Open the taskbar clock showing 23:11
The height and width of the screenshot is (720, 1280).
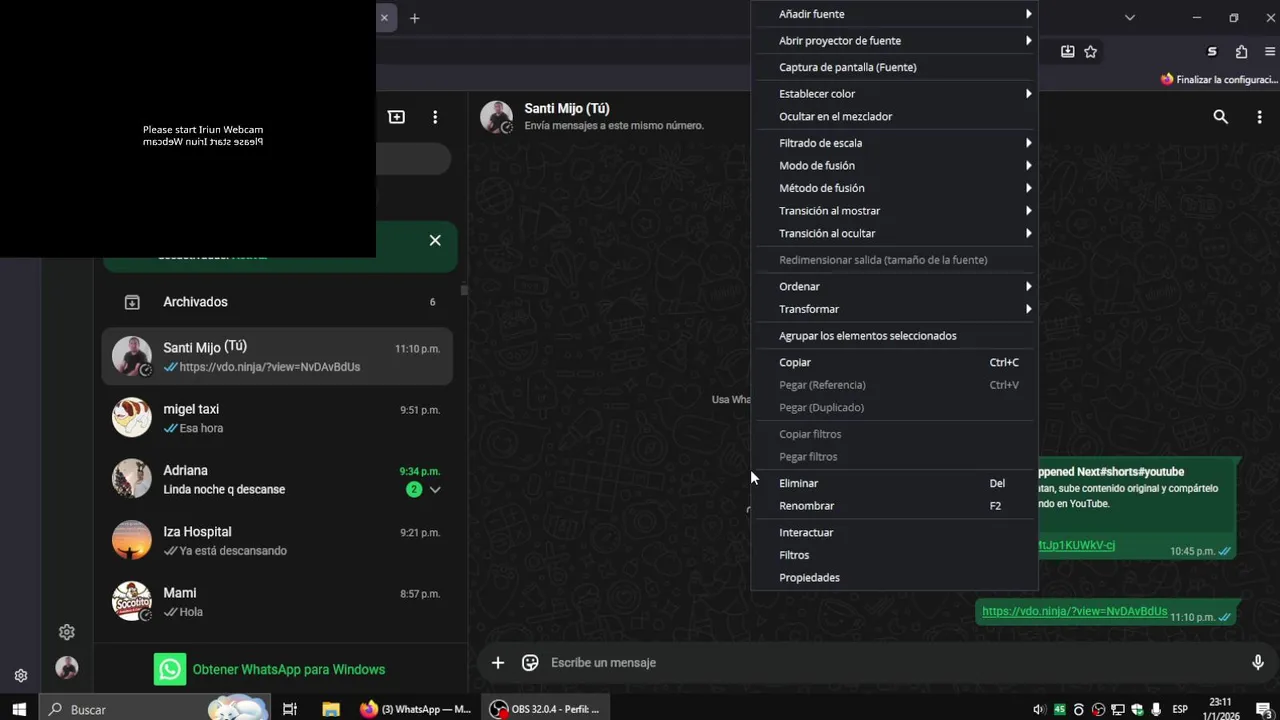(x=1220, y=709)
